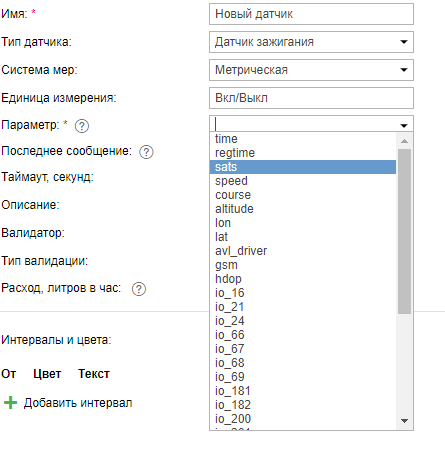Viewport: 445px width, 458px height.
Task: Select the sats option in list
Action: [x=303, y=167]
